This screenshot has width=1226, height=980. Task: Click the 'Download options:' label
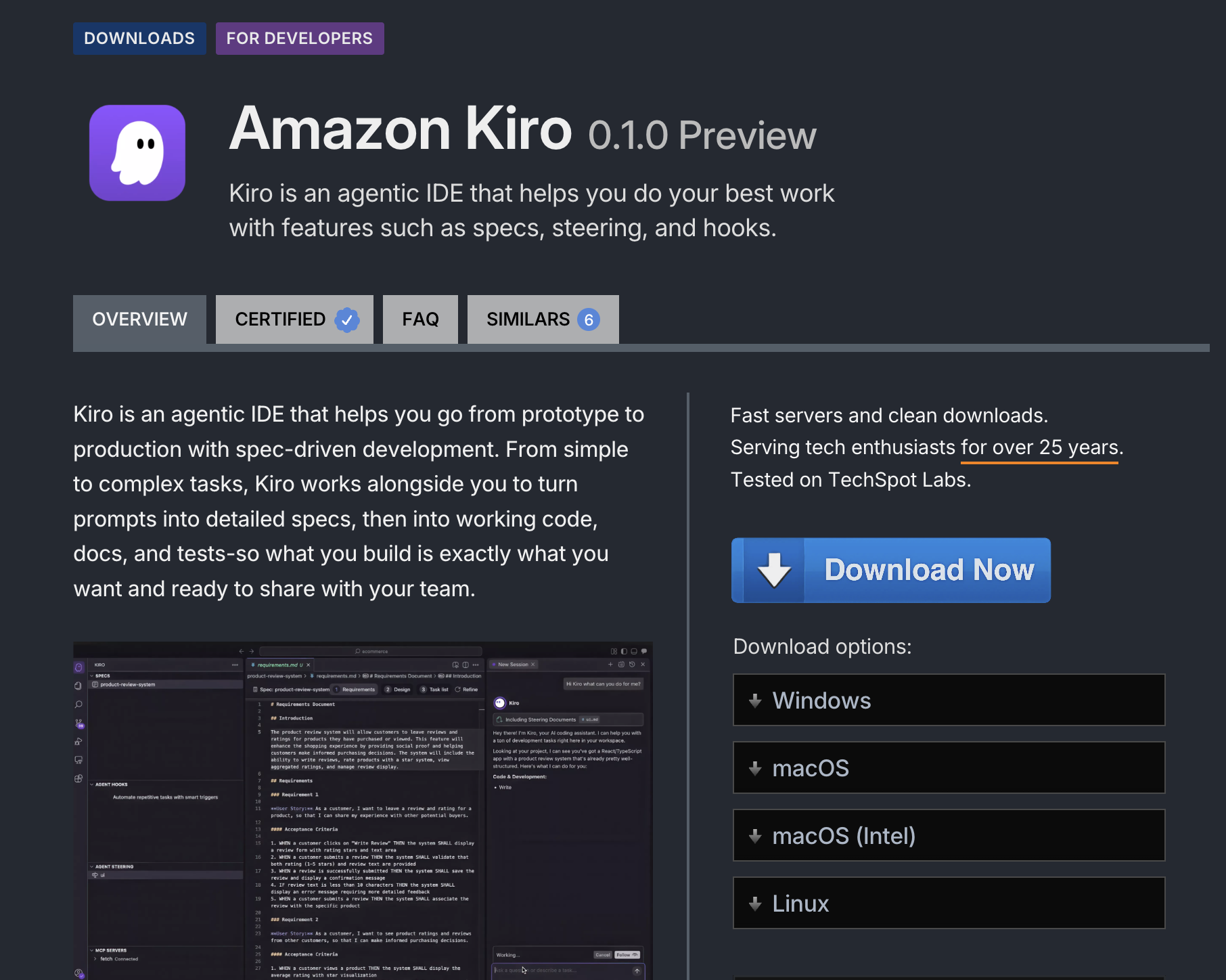[822, 647]
